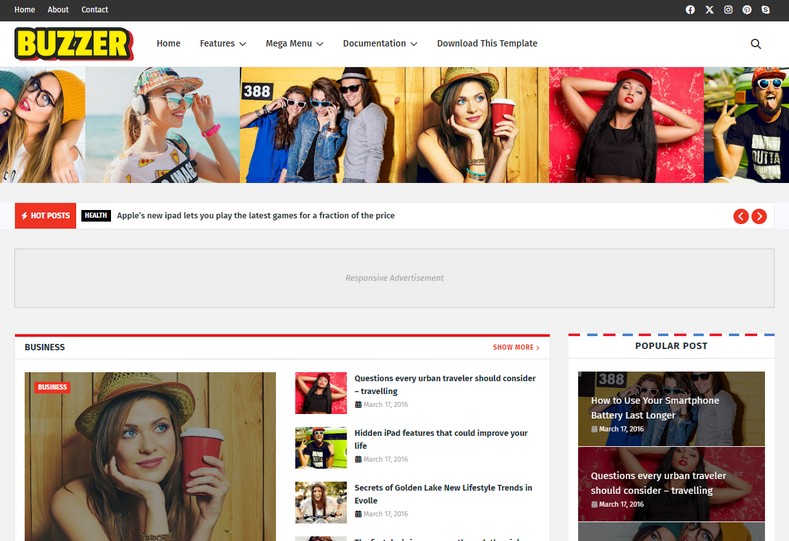Click Home in the top dark bar

point(25,10)
